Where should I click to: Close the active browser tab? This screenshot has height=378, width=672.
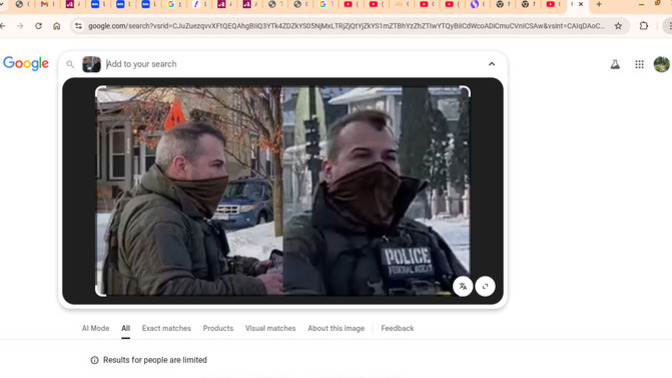(x=581, y=4)
